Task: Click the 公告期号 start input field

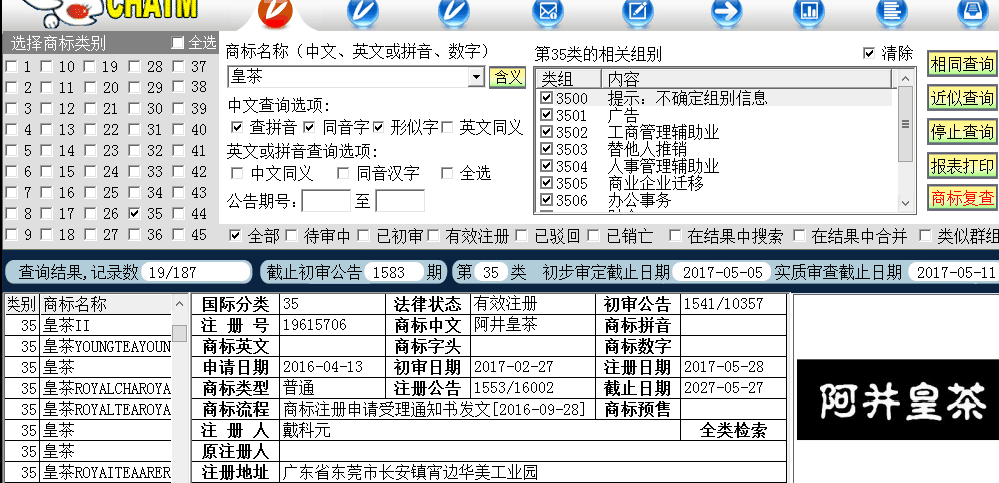Action: point(326,201)
